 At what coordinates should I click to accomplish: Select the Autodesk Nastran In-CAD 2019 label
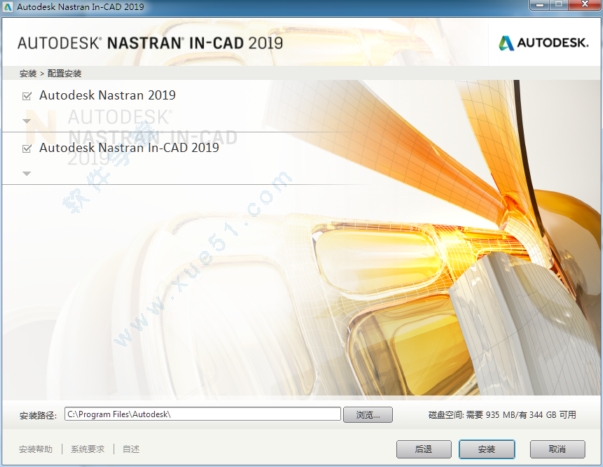(129, 147)
